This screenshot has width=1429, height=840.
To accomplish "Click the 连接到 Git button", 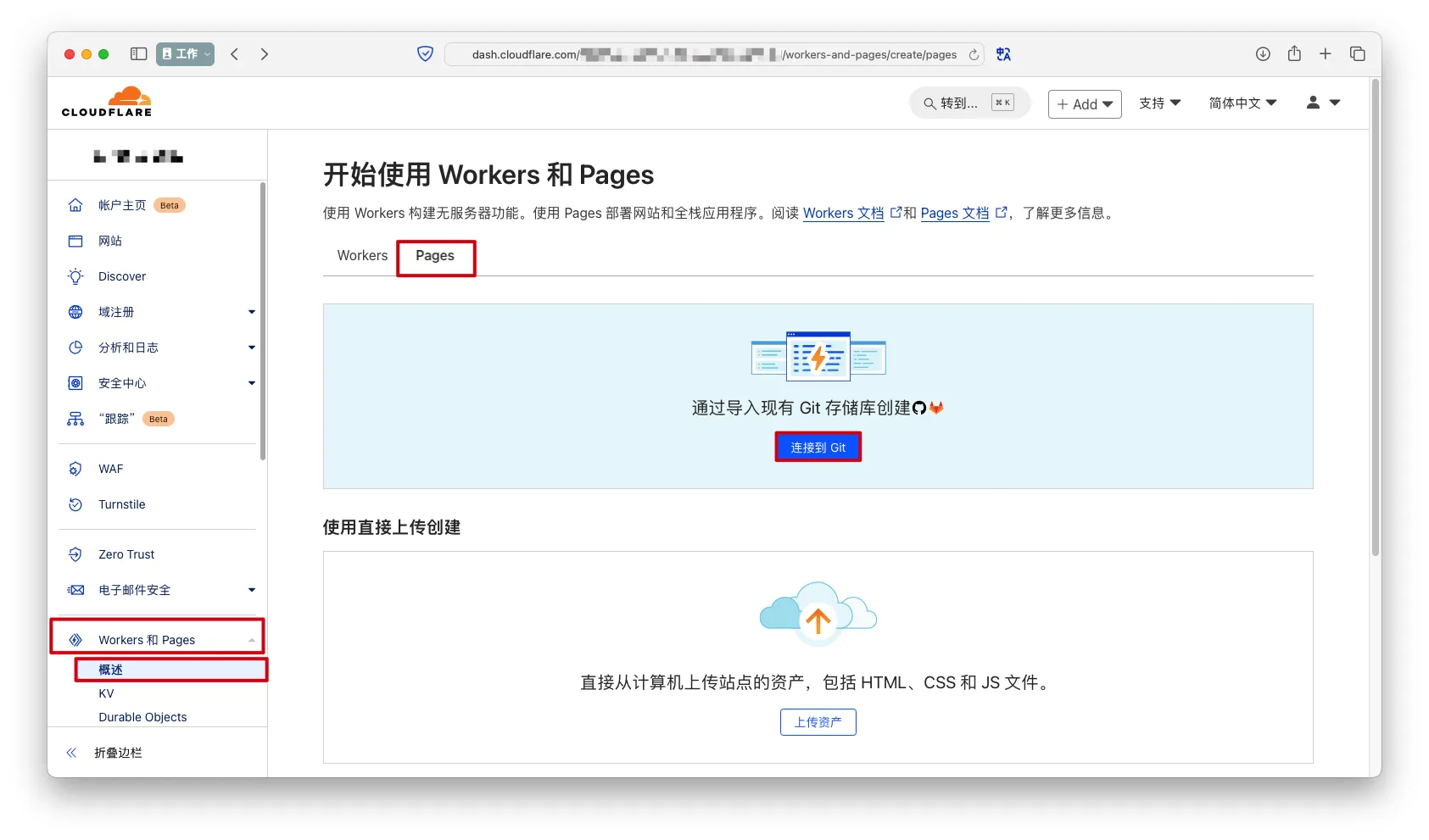I will 818,448.
